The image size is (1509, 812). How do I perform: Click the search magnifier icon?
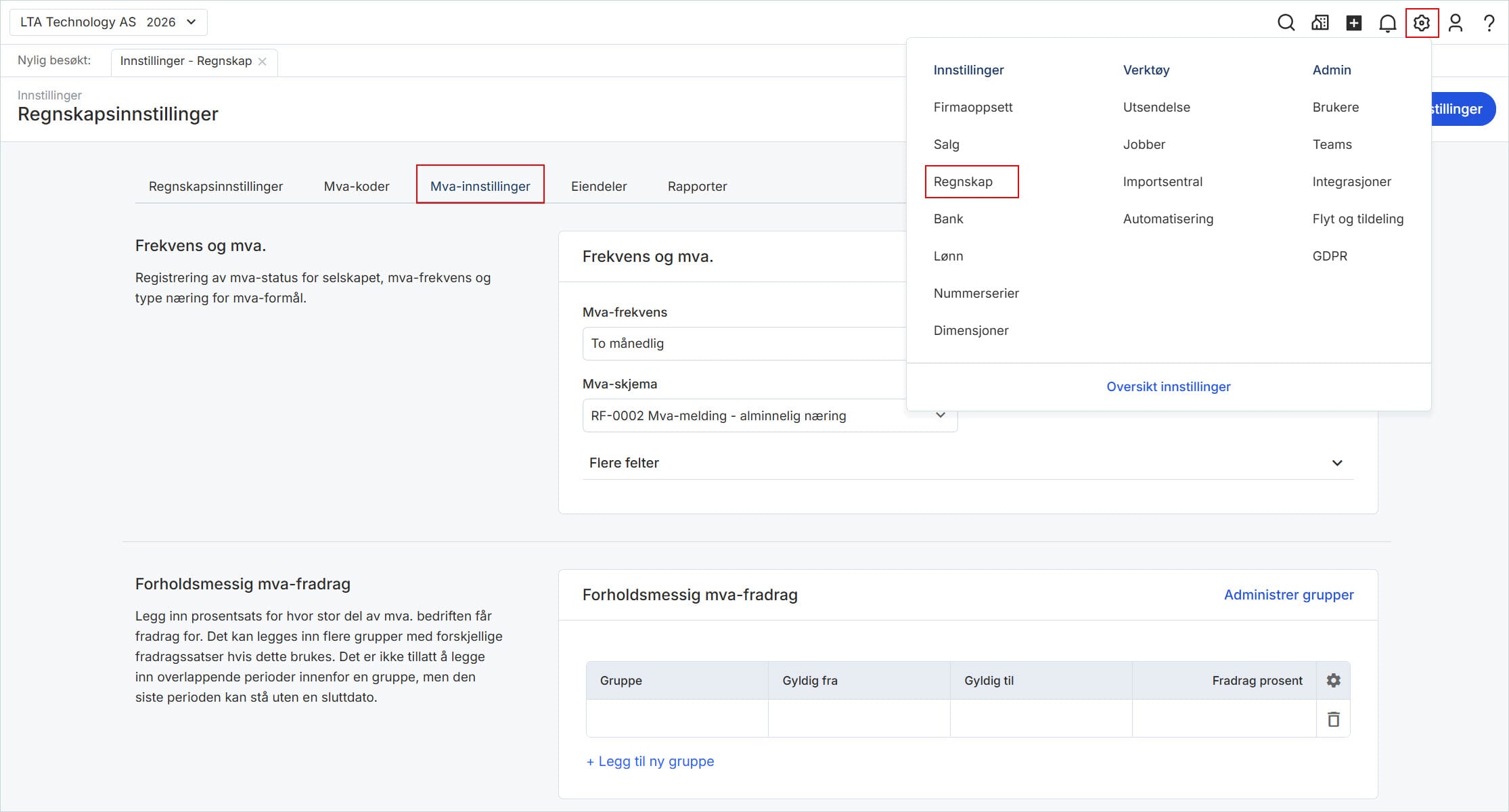[x=1286, y=23]
